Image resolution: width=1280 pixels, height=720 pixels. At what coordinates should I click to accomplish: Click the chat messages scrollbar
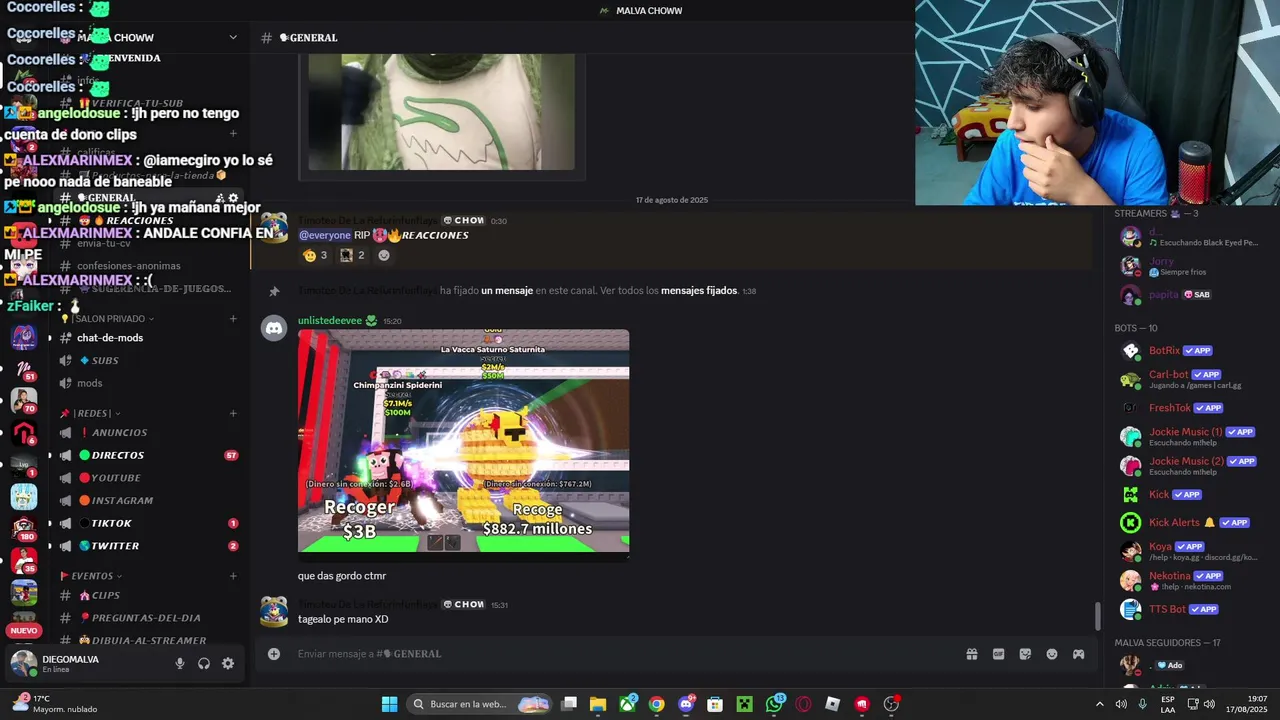1098,616
